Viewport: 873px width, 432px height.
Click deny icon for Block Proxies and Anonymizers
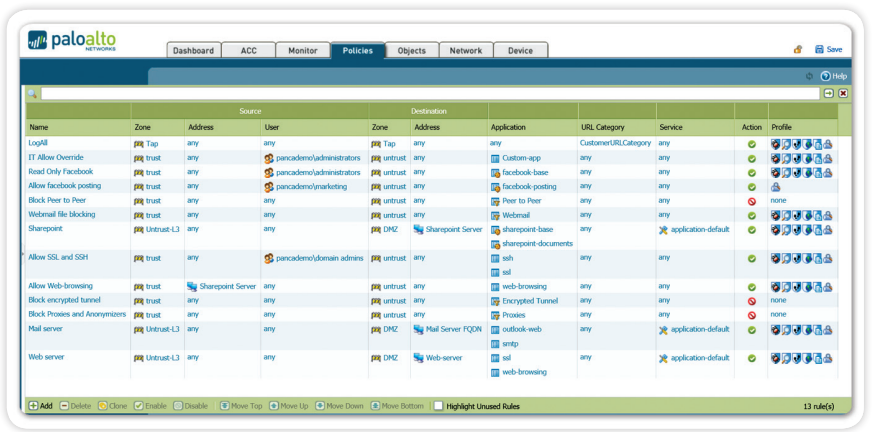[x=751, y=316]
